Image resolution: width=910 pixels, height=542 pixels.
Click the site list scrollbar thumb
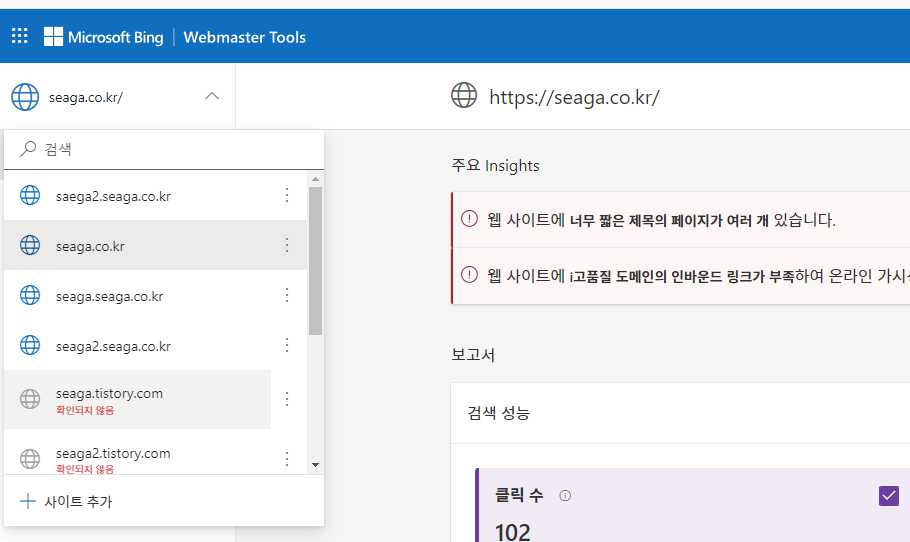pyautogui.click(x=315, y=261)
